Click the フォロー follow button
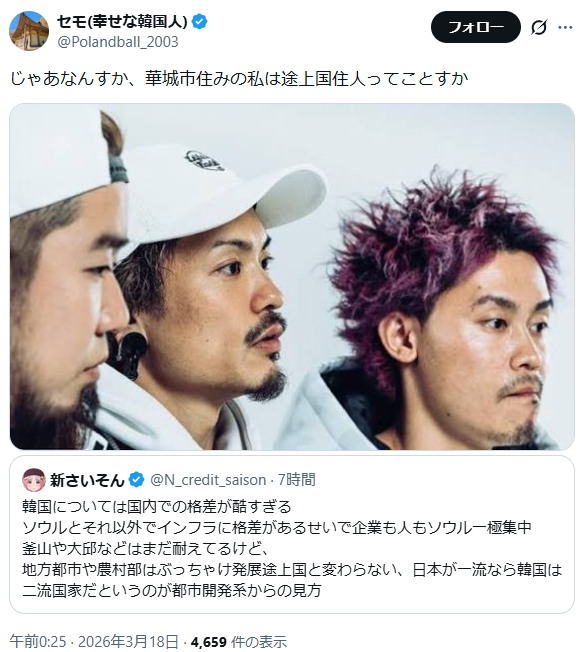This screenshot has width=584, height=652. (475, 27)
